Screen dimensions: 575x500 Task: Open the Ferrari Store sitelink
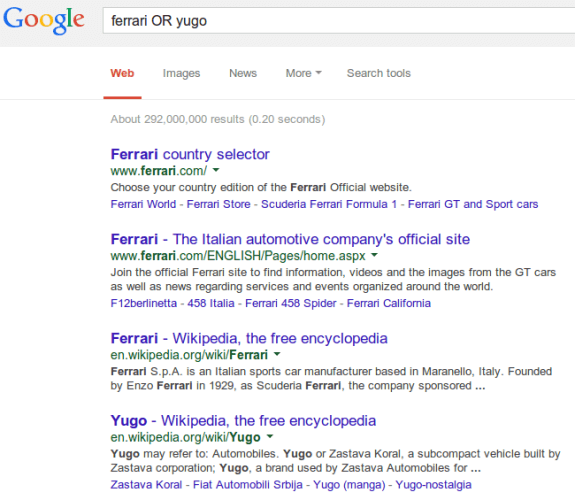219,204
